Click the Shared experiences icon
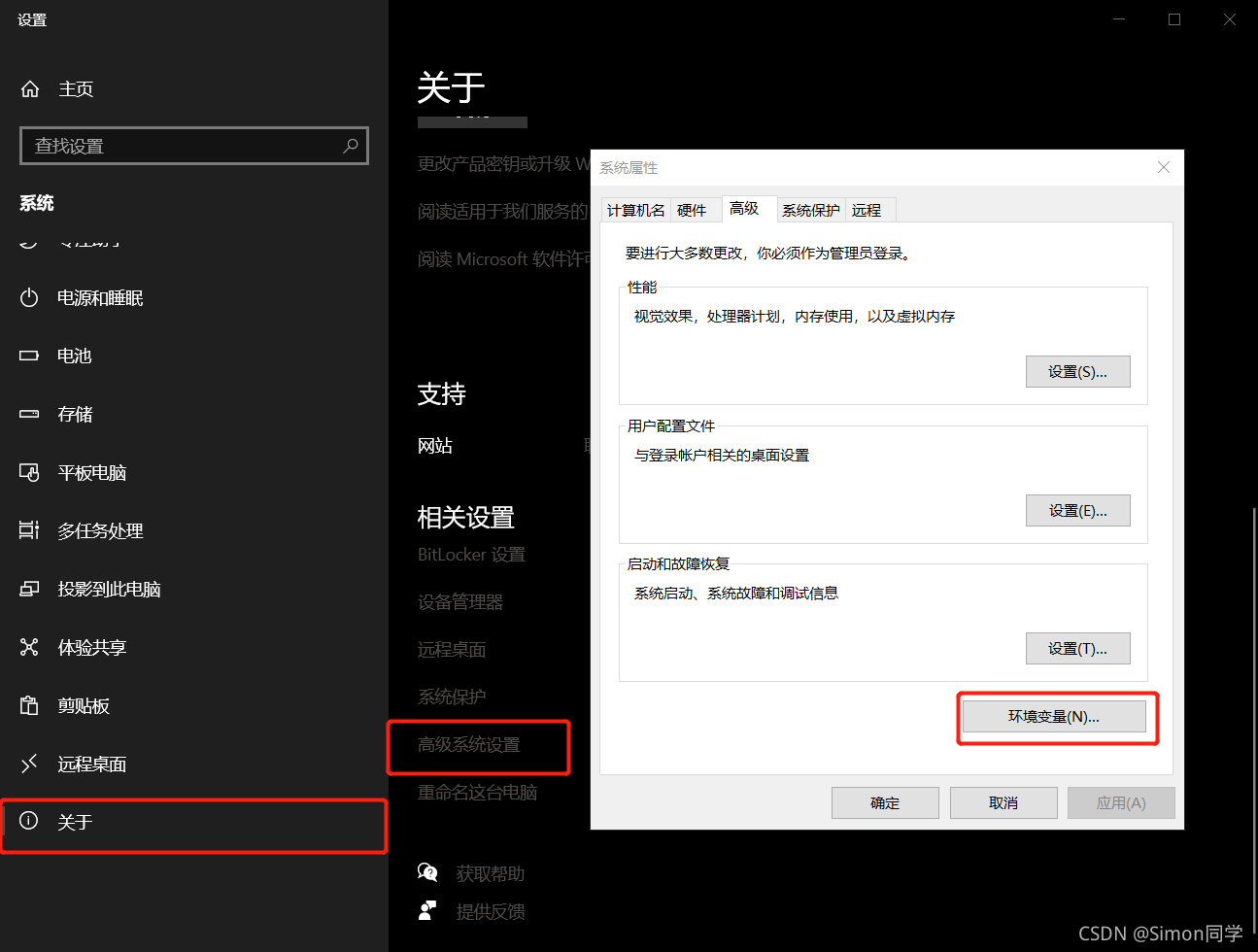The width and height of the screenshot is (1258, 952). [29, 648]
